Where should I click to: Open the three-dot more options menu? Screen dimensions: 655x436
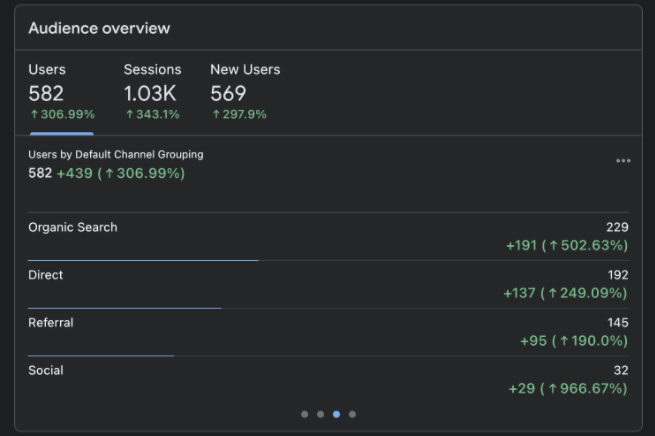623,161
